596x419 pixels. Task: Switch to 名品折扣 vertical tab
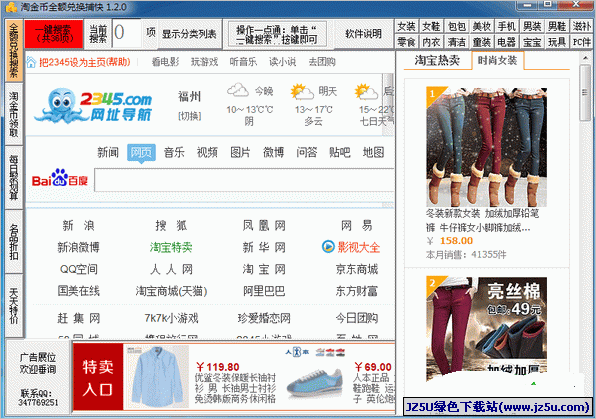click(14, 241)
